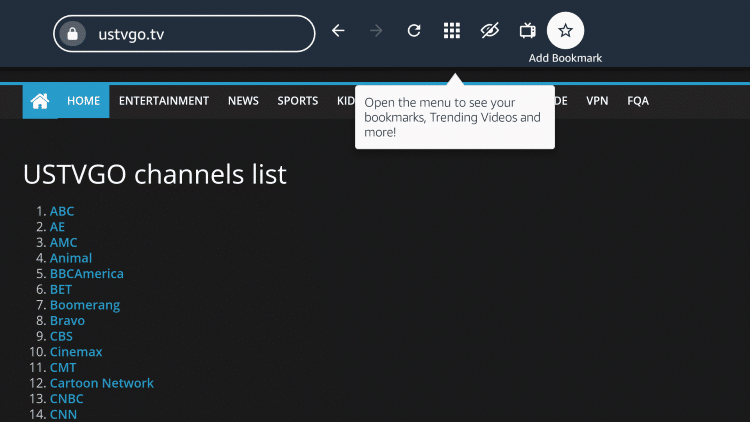Click the TV icon in the toolbar
Viewport: 750px width, 422px height.
527,31
